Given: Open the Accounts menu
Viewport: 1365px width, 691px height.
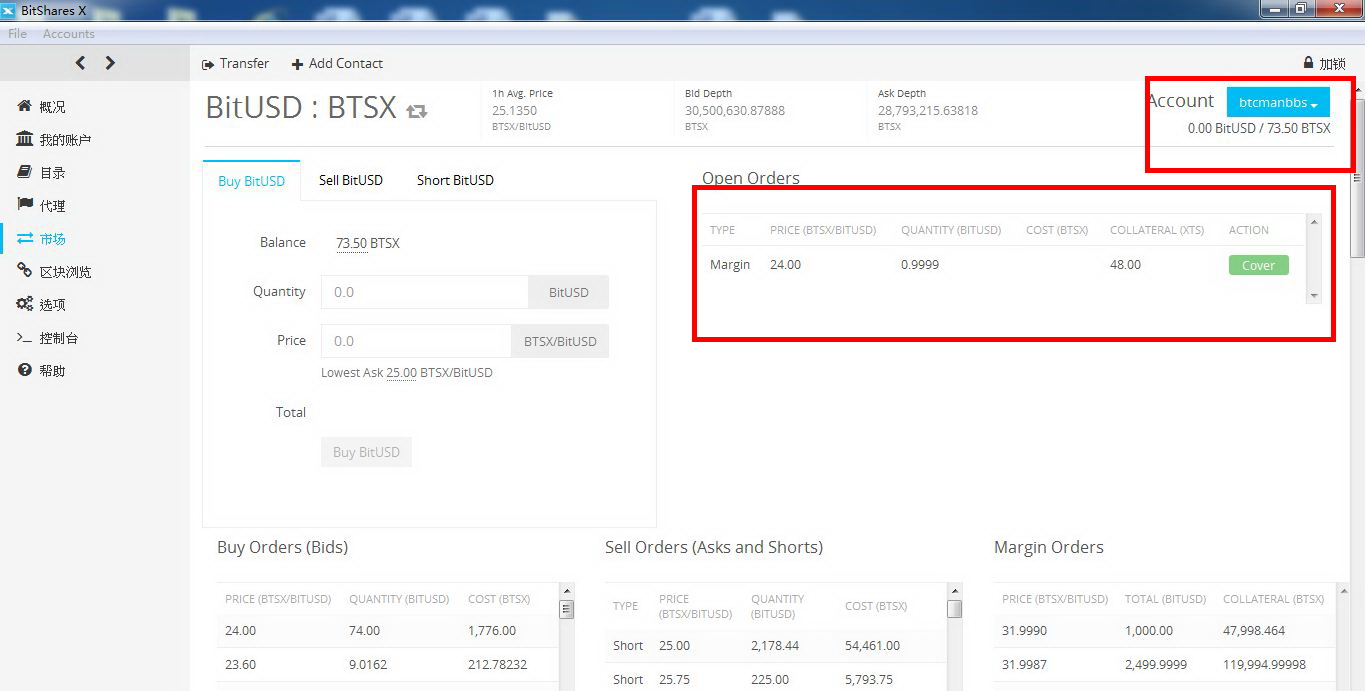Looking at the screenshot, I should 69,34.
